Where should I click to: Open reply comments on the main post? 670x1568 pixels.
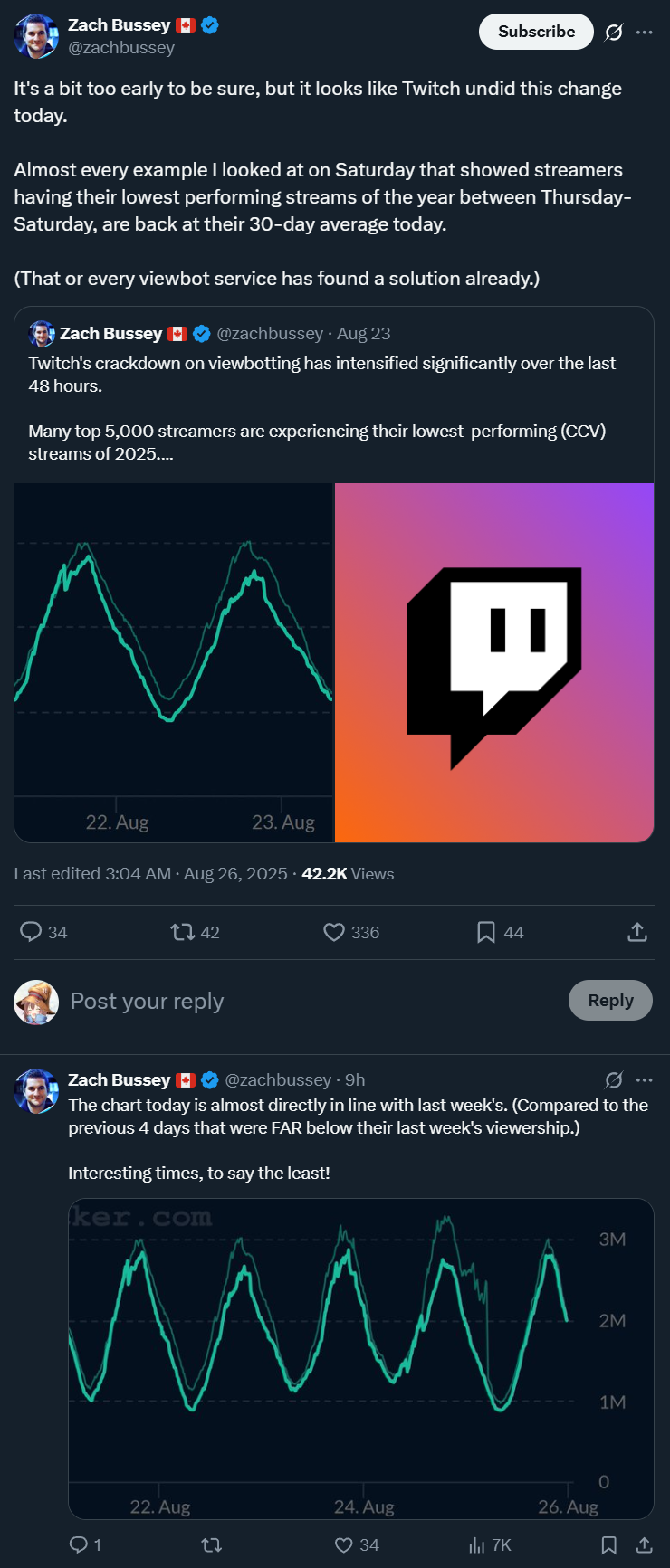click(32, 932)
